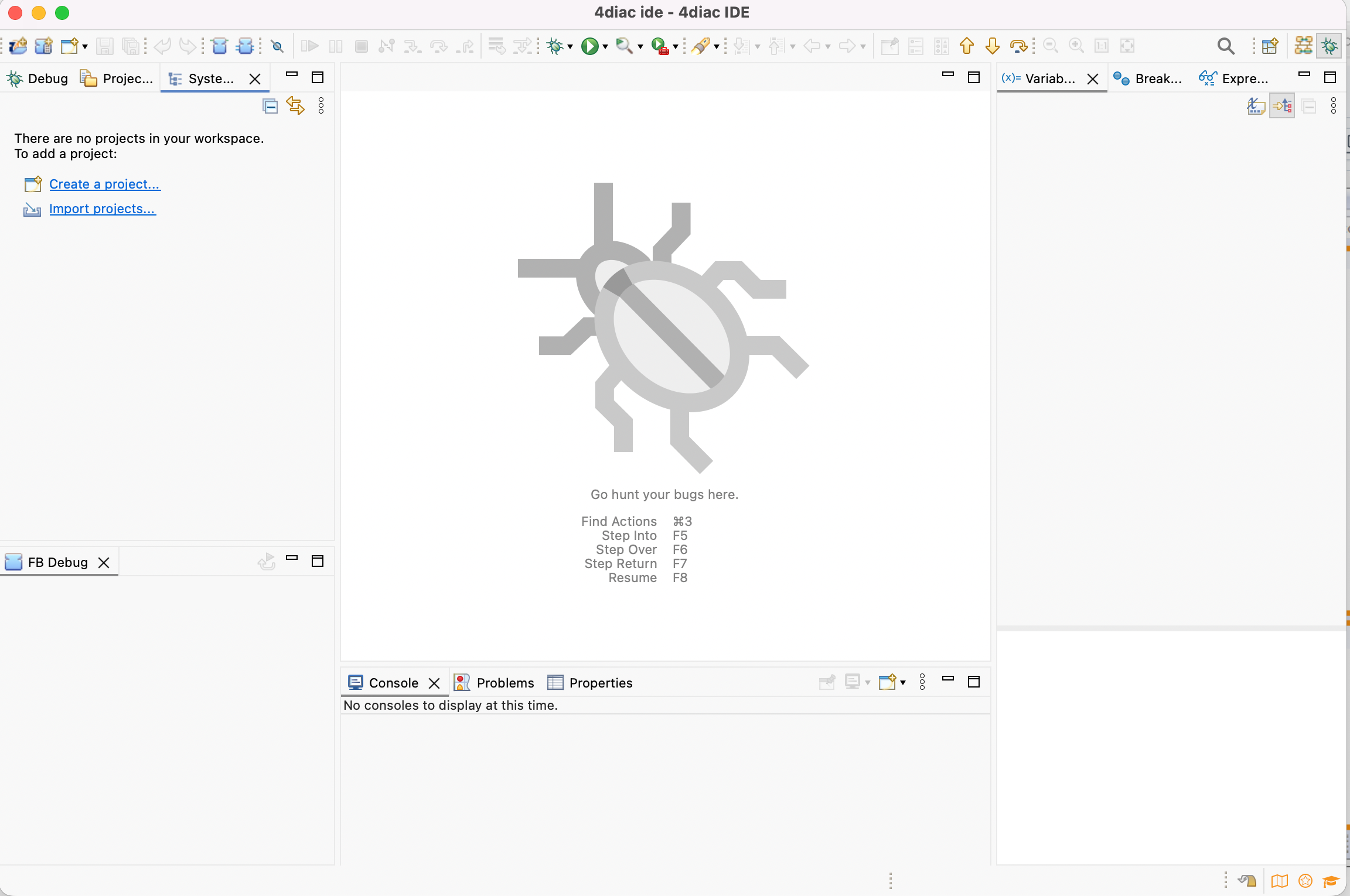Open Console view menu dots
Viewport: 1350px width, 896px height.
coord(922,682)
